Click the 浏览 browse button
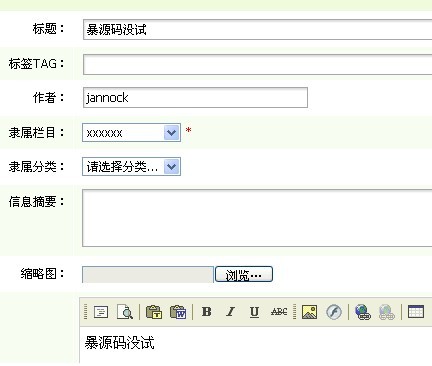 click(x=244, y=275)
